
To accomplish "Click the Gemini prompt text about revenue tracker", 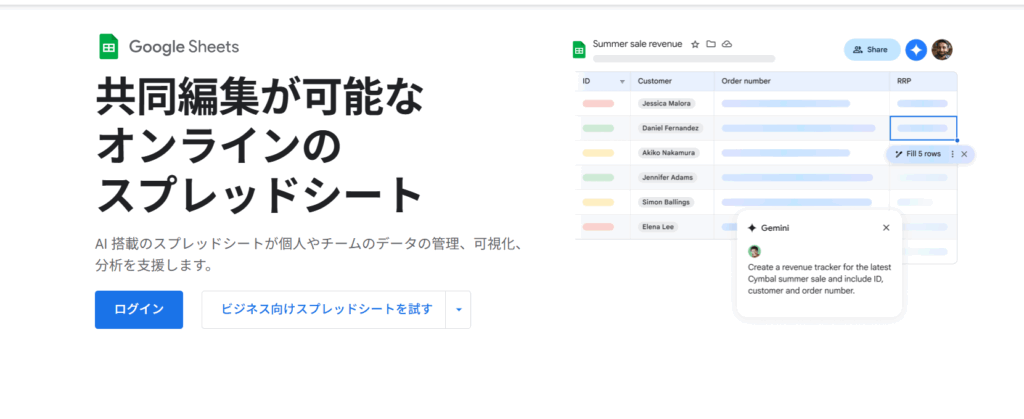I will [820, 279].
